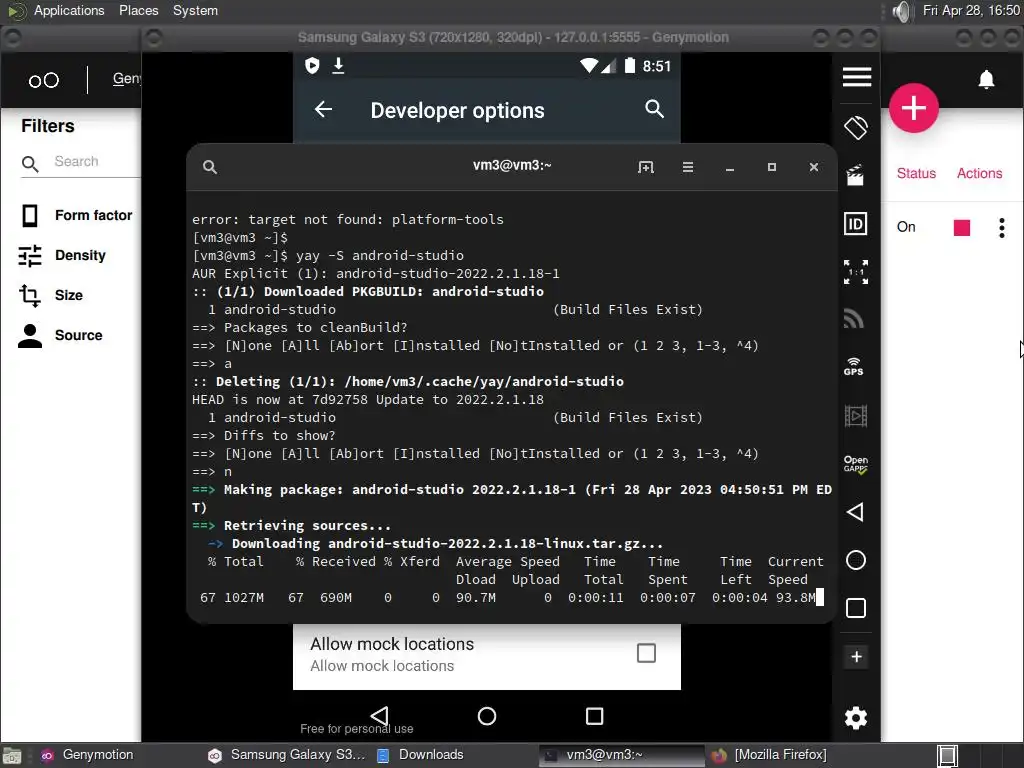Image resolution: width=1024 pixels, height=768 pixels.
Task: Enable Allow mock locations checkbox
Action: pos(646,653)
